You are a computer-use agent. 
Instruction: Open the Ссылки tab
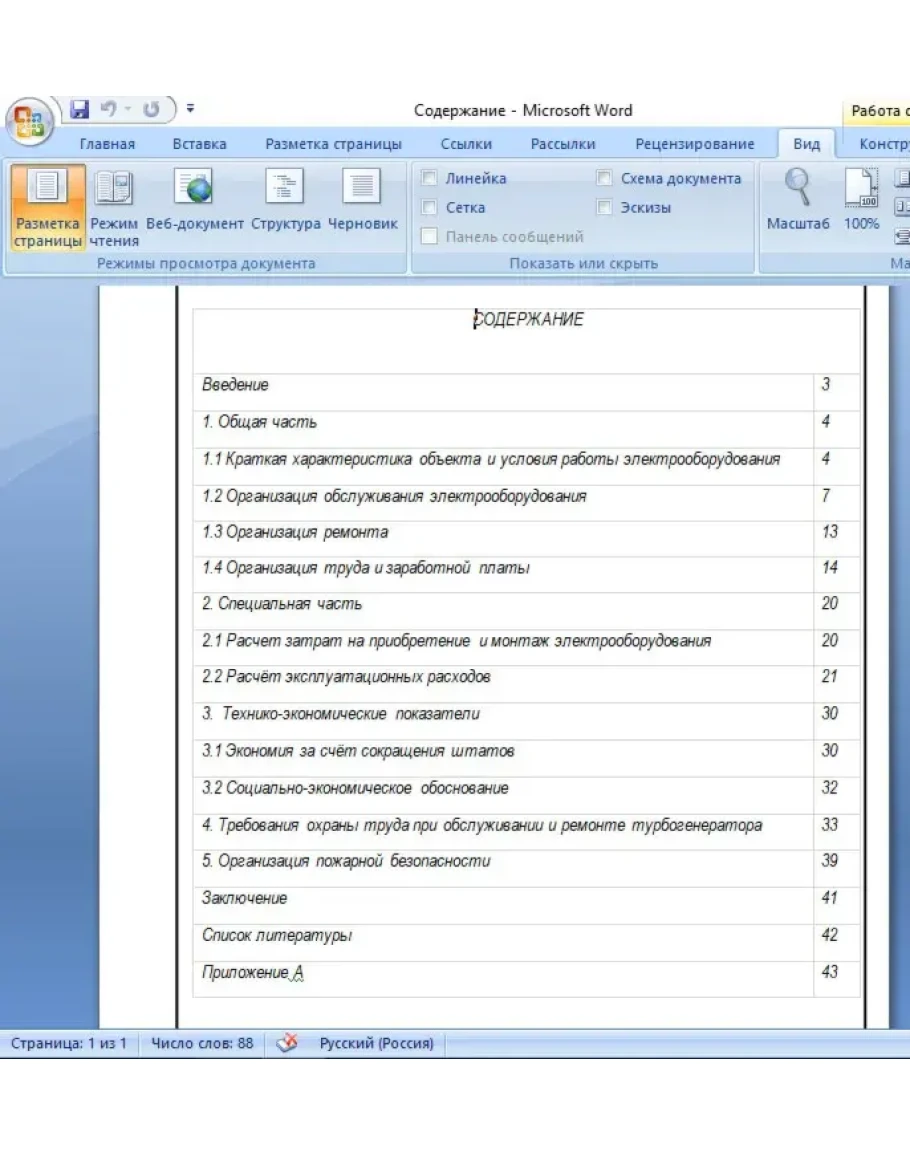[x=466, y=144]
